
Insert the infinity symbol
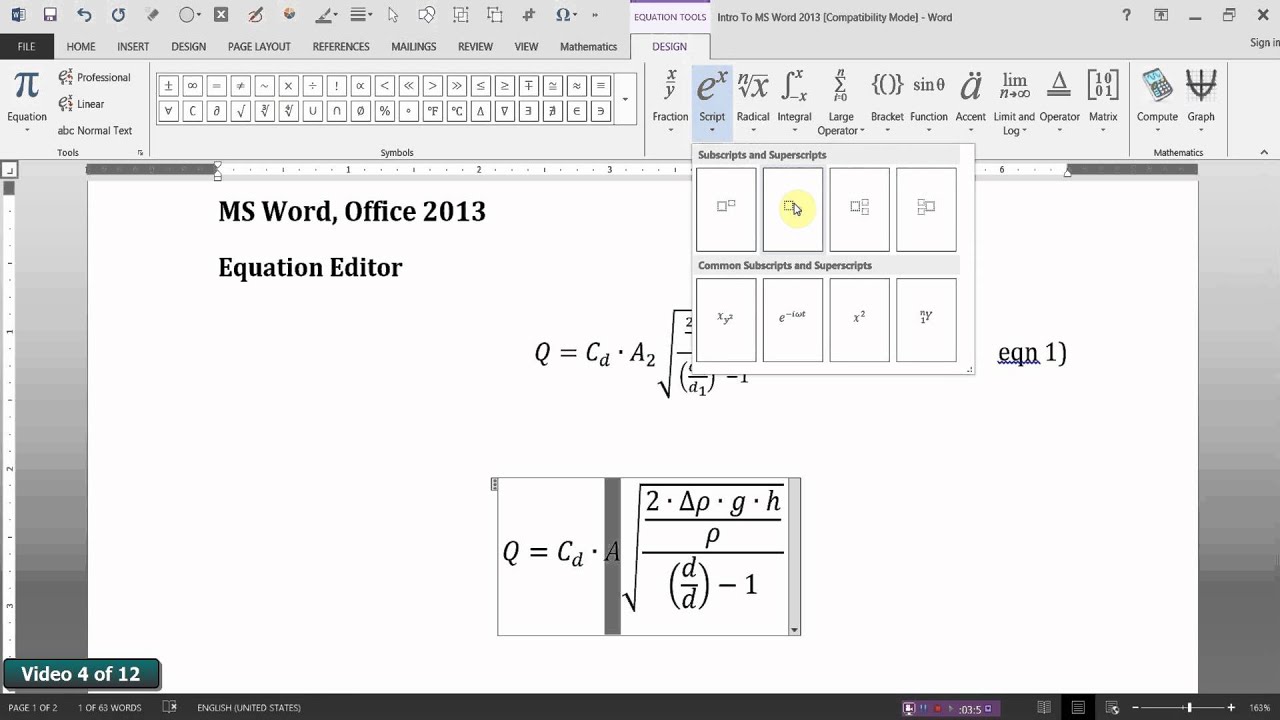tap(192, 86)
